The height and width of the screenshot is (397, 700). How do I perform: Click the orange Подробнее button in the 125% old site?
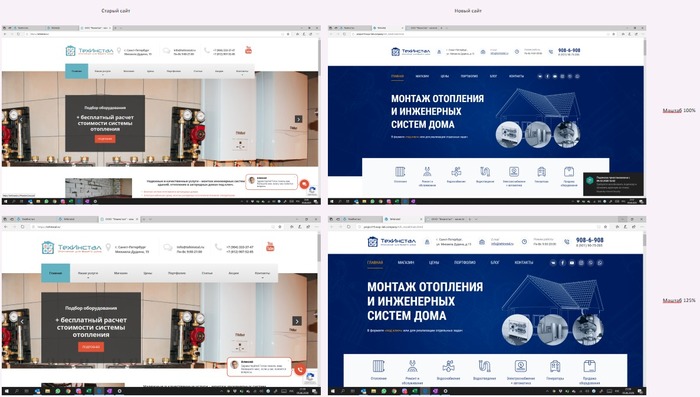(x=91, y=347)
